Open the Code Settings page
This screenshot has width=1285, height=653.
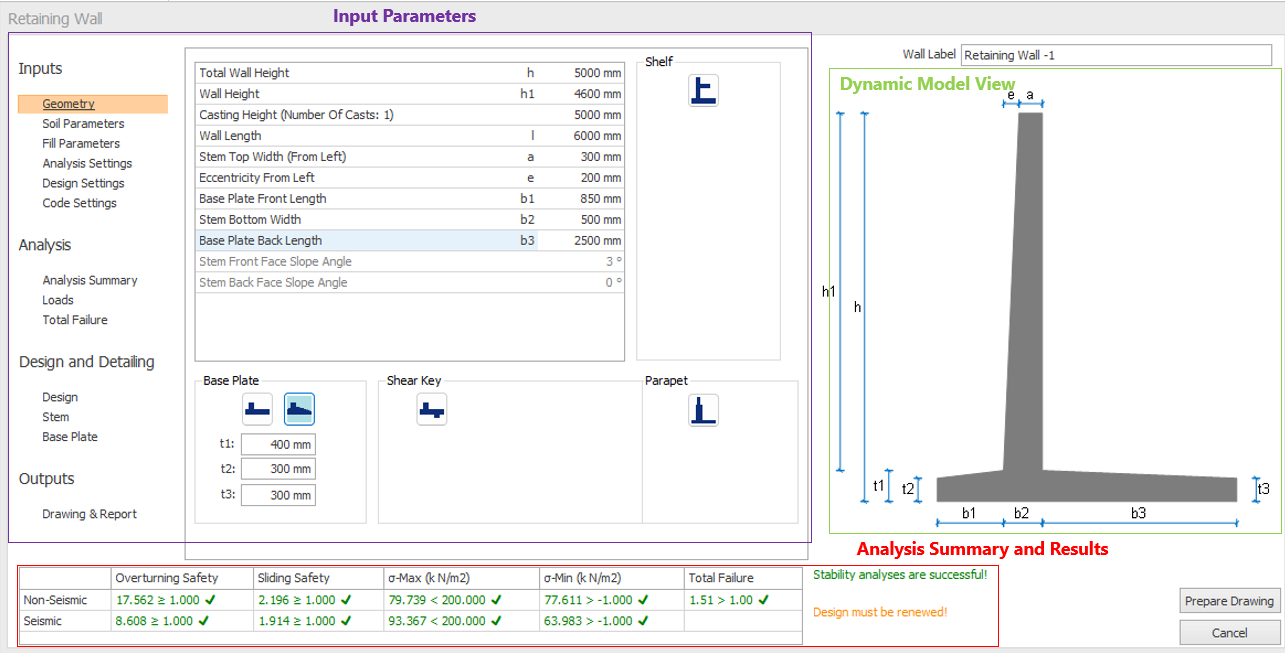click(x=79, y=203)
